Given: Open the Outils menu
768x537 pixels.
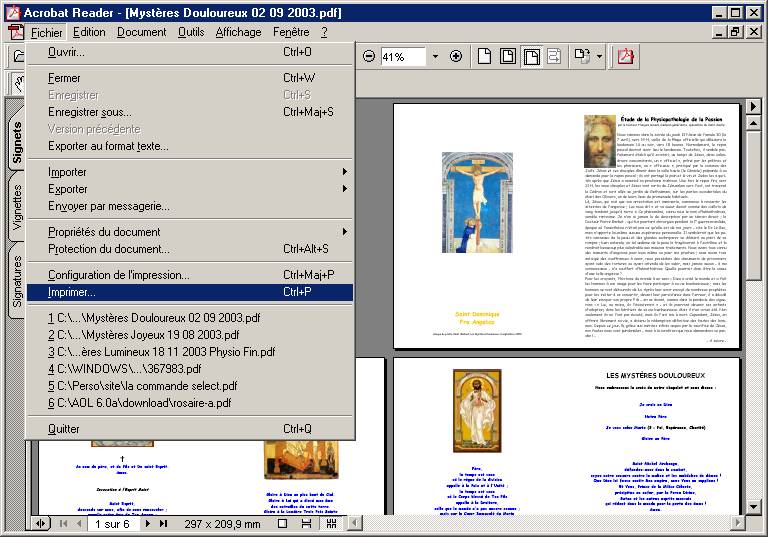Looking at the screenshot, I should (x=191, y=32).
